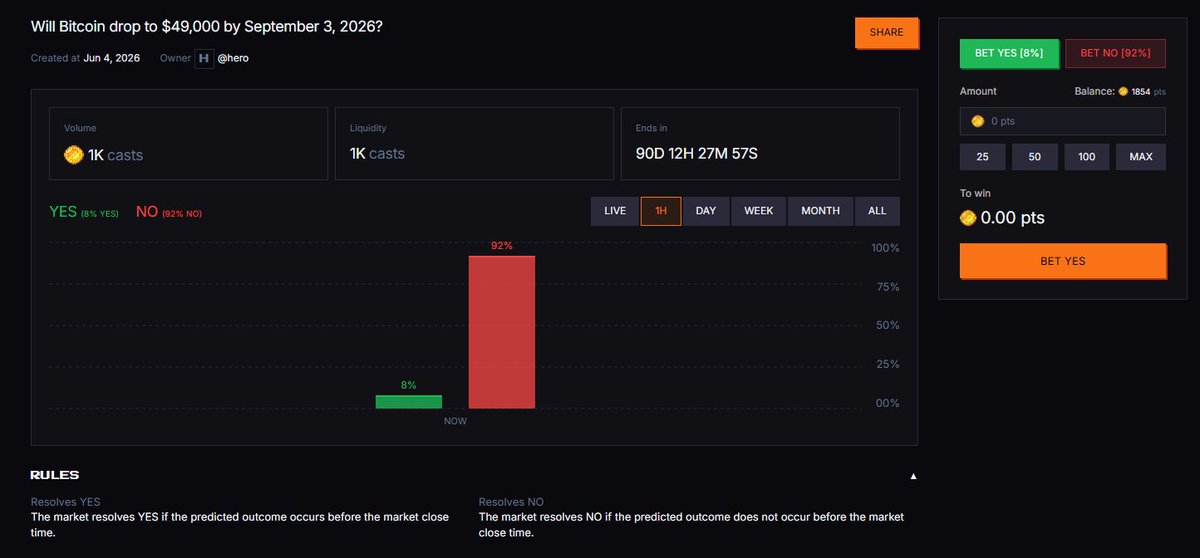The width and height of the screenshot is (1200, 558).
Task: Click the NOW label under chart
Action: click(455, 421)
